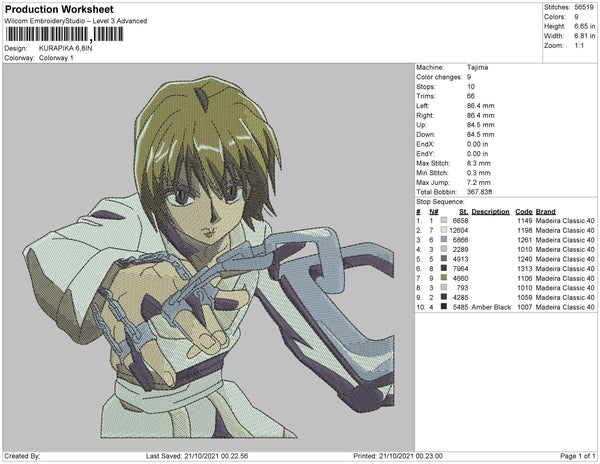Select the dark brown swatch beside 4285
Image resolution: width=600 pixels, height=464 pixels.
pos(444,297)
